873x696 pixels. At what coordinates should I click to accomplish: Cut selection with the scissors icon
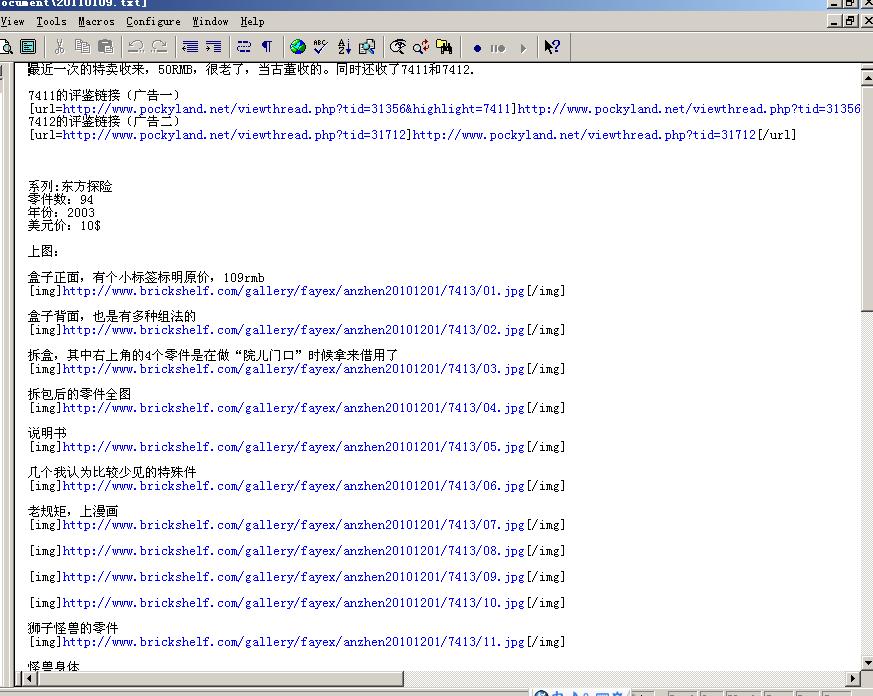click(60, 47)
